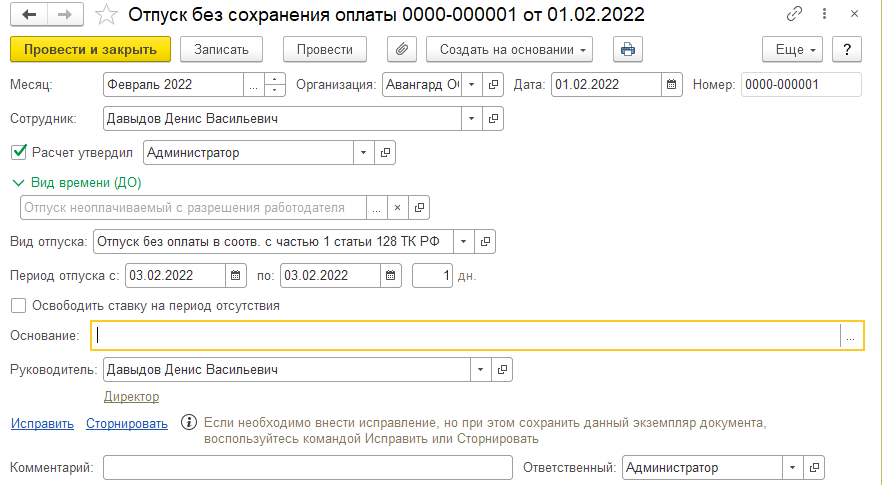Open calendar picker for Дата field
Viewport: 882px width, 485px height.
tap(672, 85)
